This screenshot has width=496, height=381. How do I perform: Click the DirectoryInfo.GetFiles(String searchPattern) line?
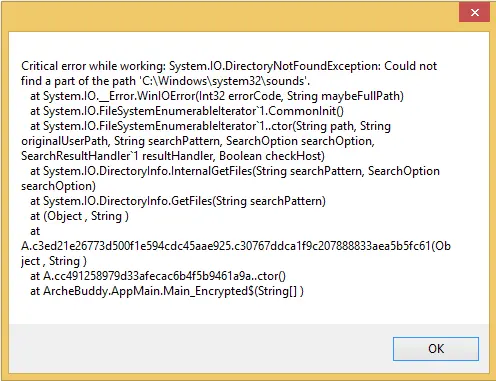(178, 201)
